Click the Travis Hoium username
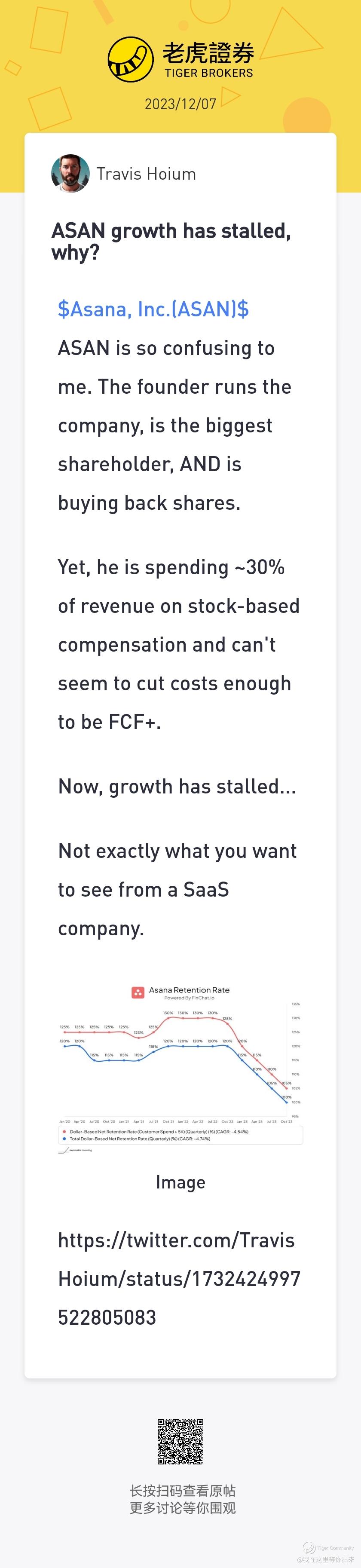Image resolution: width=361 pixels, height=1568 pixels. [x=146, y=174]
